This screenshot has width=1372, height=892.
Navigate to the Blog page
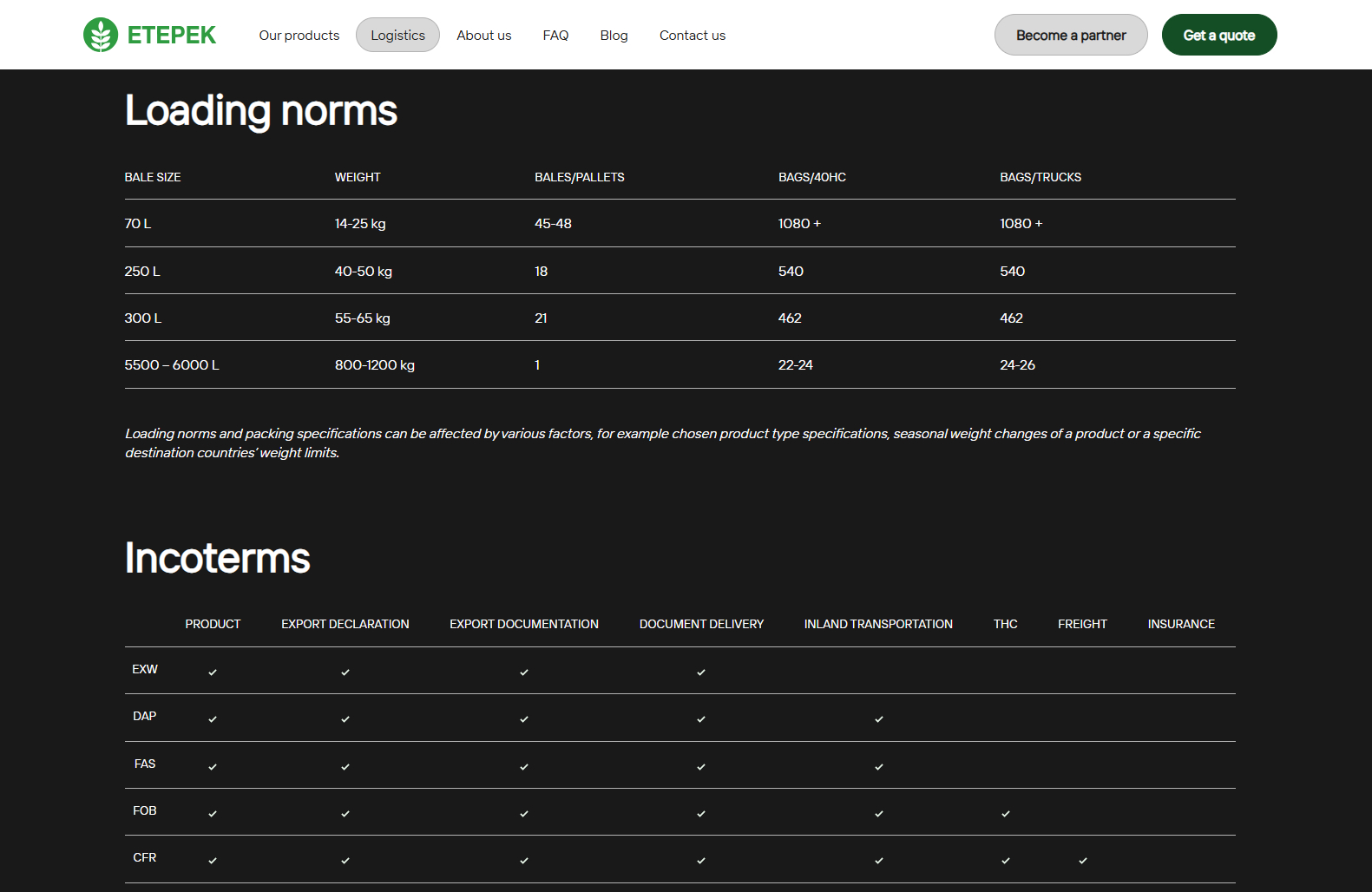coord(614,36)
